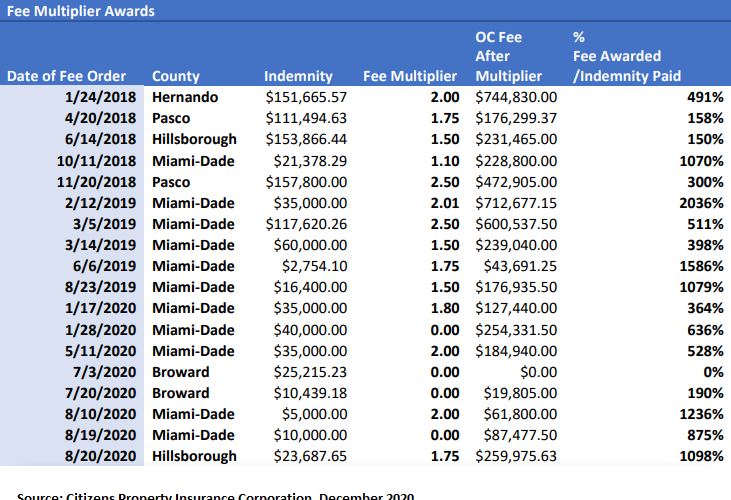Select the 7/3/2020 date cell

[x=109, y=372]
